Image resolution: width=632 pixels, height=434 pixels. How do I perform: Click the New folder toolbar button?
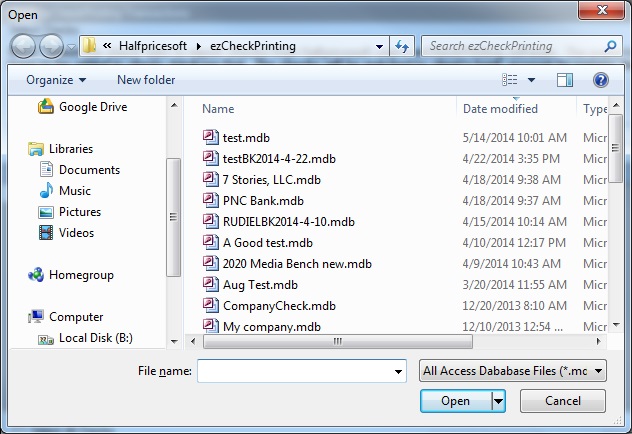coord(146,80)
